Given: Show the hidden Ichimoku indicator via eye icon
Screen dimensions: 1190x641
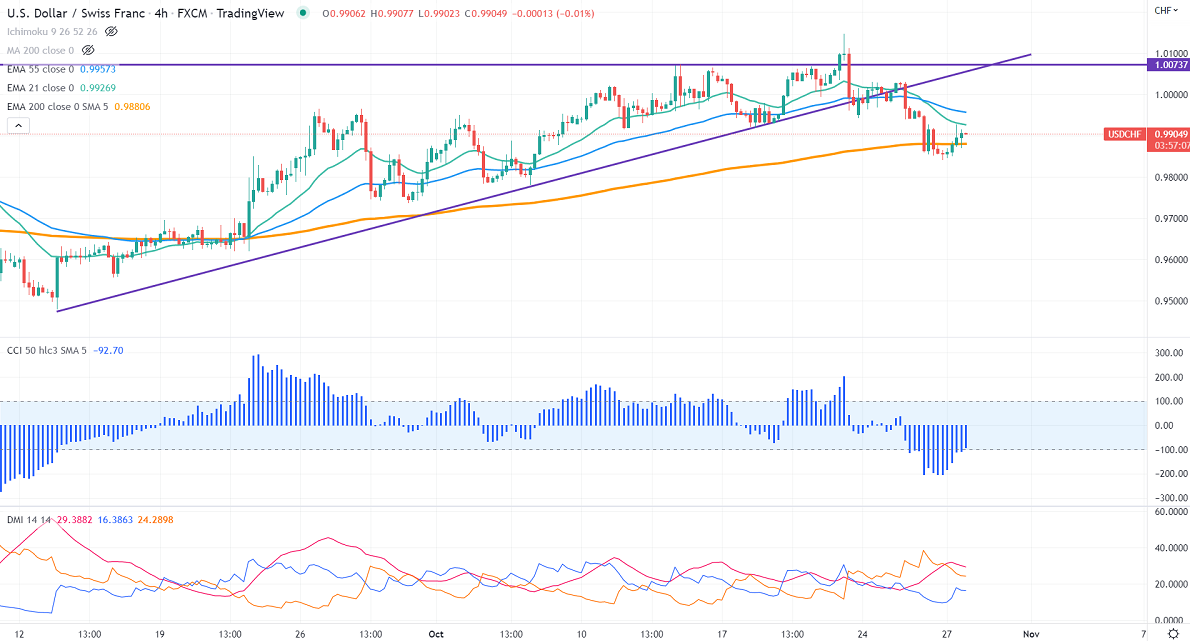Looking at the screenshot, I should [111, 32].
